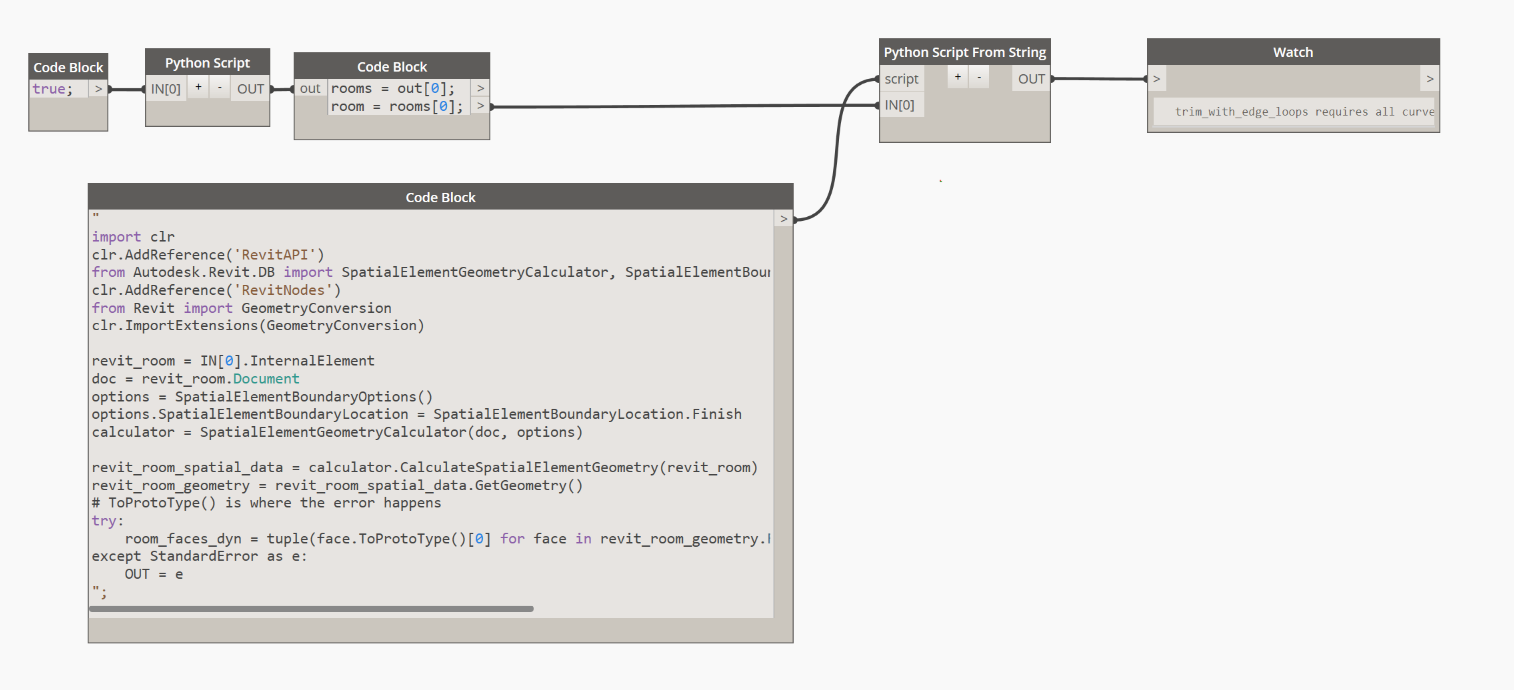Image resolution: width=1514 pixels, height=690 pixels.
Task: Click the input port of the Watch node
Action: [x=1156, y=78]
